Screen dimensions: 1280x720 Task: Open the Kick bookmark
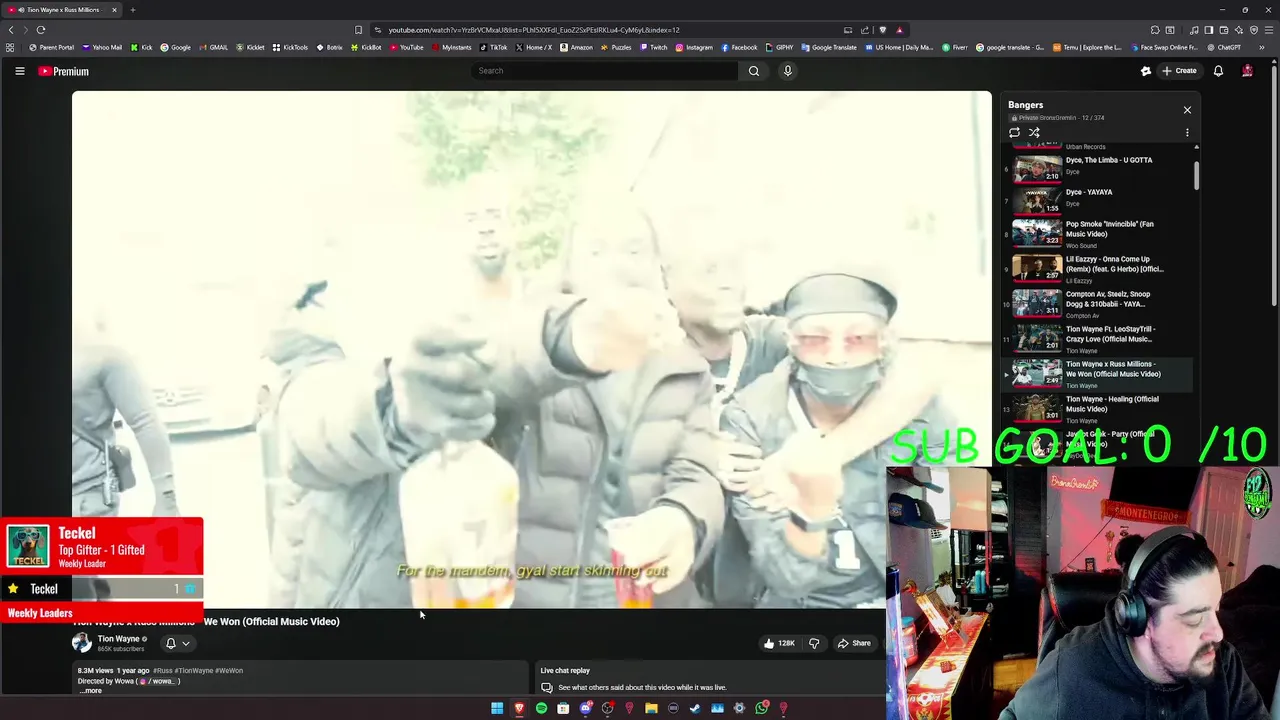tap(141, 47)
